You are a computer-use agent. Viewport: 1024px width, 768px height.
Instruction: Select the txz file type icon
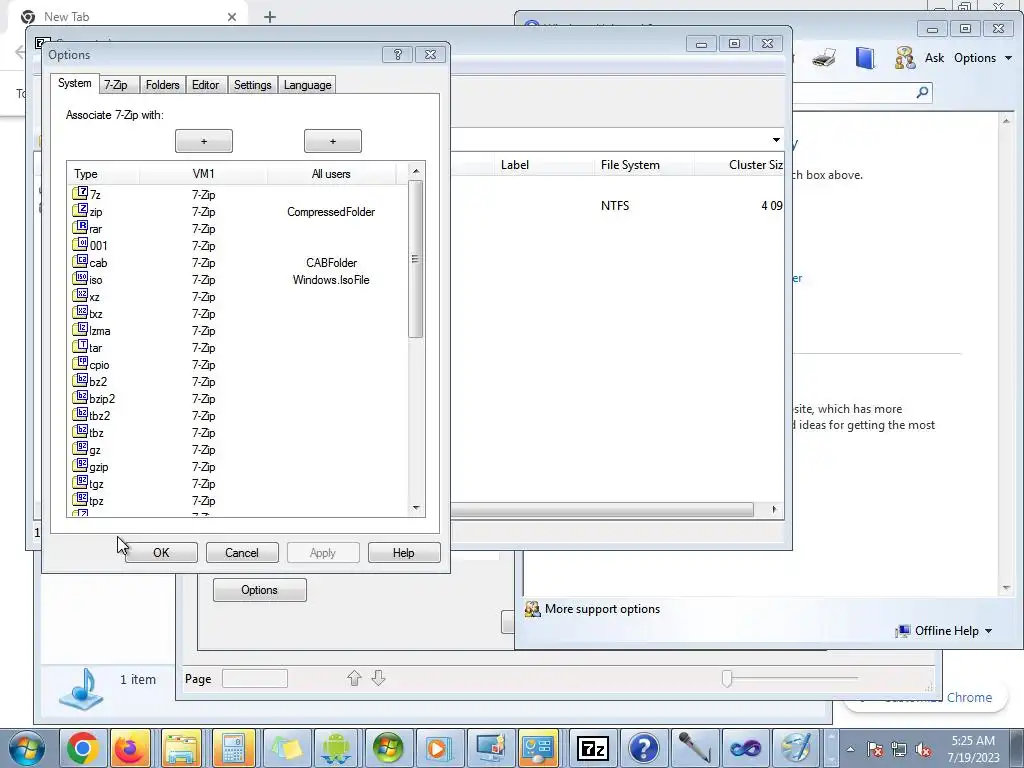pos(80,312)
